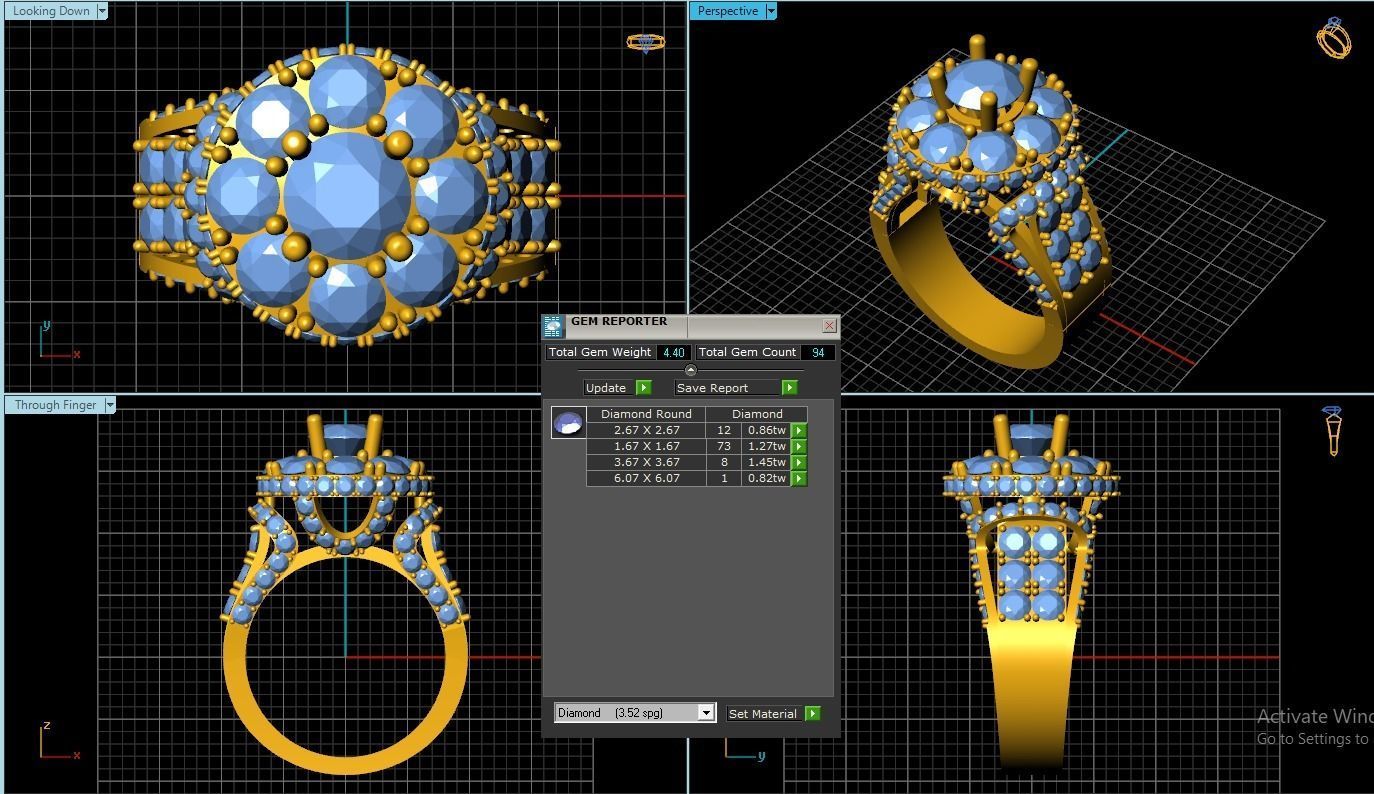Viewport: 1374px width, 794px height.
Task: Select the 3.67 X 3.67 size cell
Action: pos(646,462)
